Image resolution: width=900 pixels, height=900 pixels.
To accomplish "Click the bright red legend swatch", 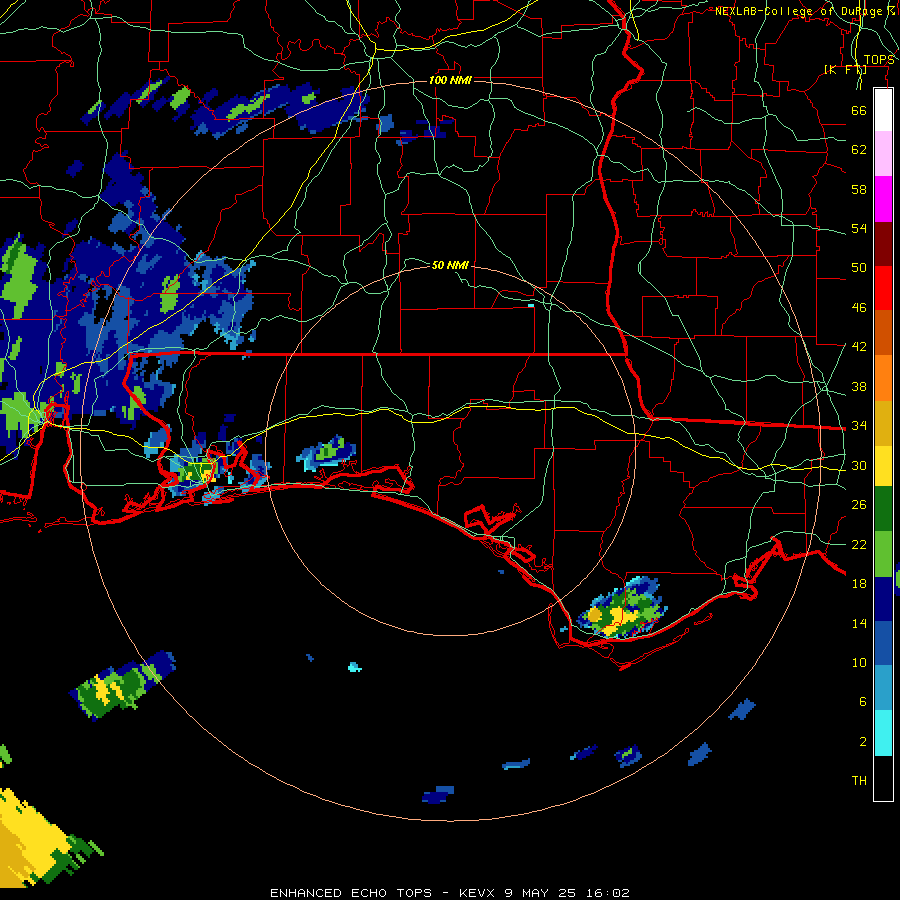I will (883, 288).
